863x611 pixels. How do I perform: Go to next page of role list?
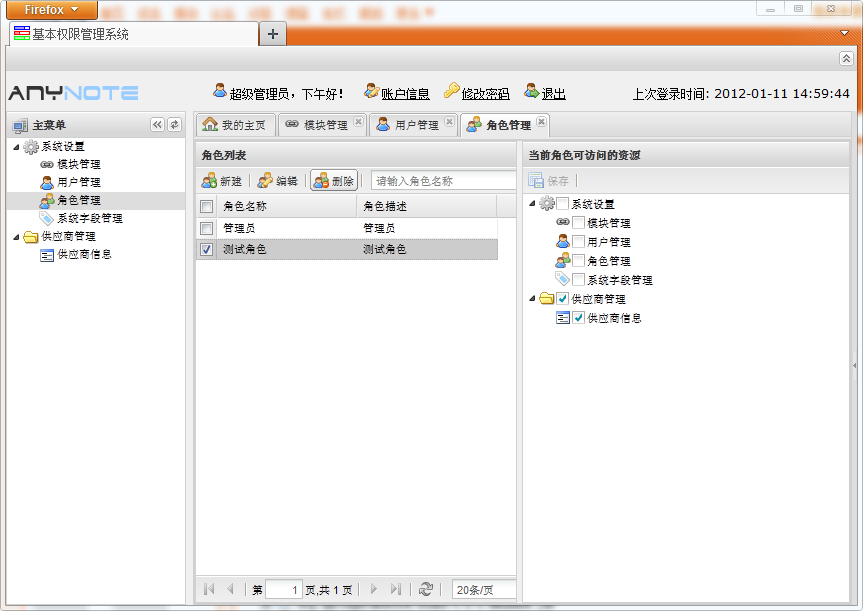click(x=374, y=589)
